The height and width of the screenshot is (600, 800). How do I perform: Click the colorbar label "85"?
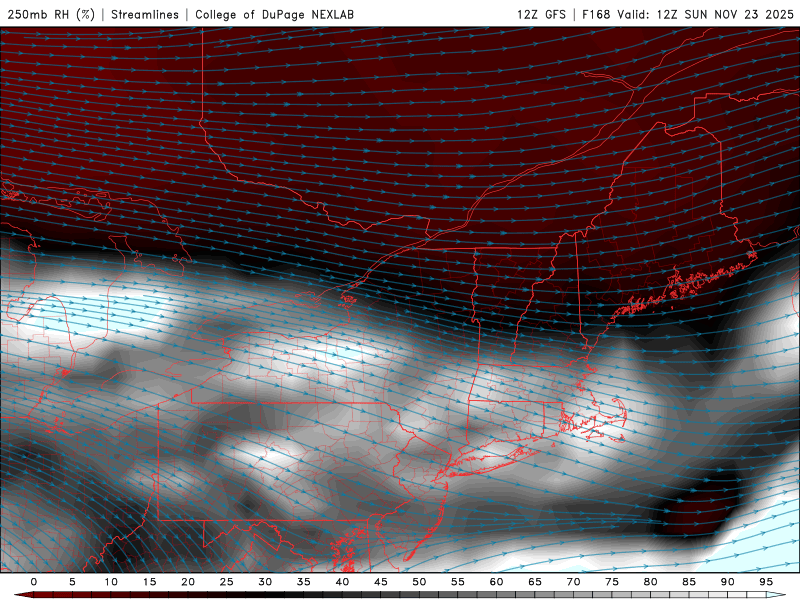tap(688, 582)
